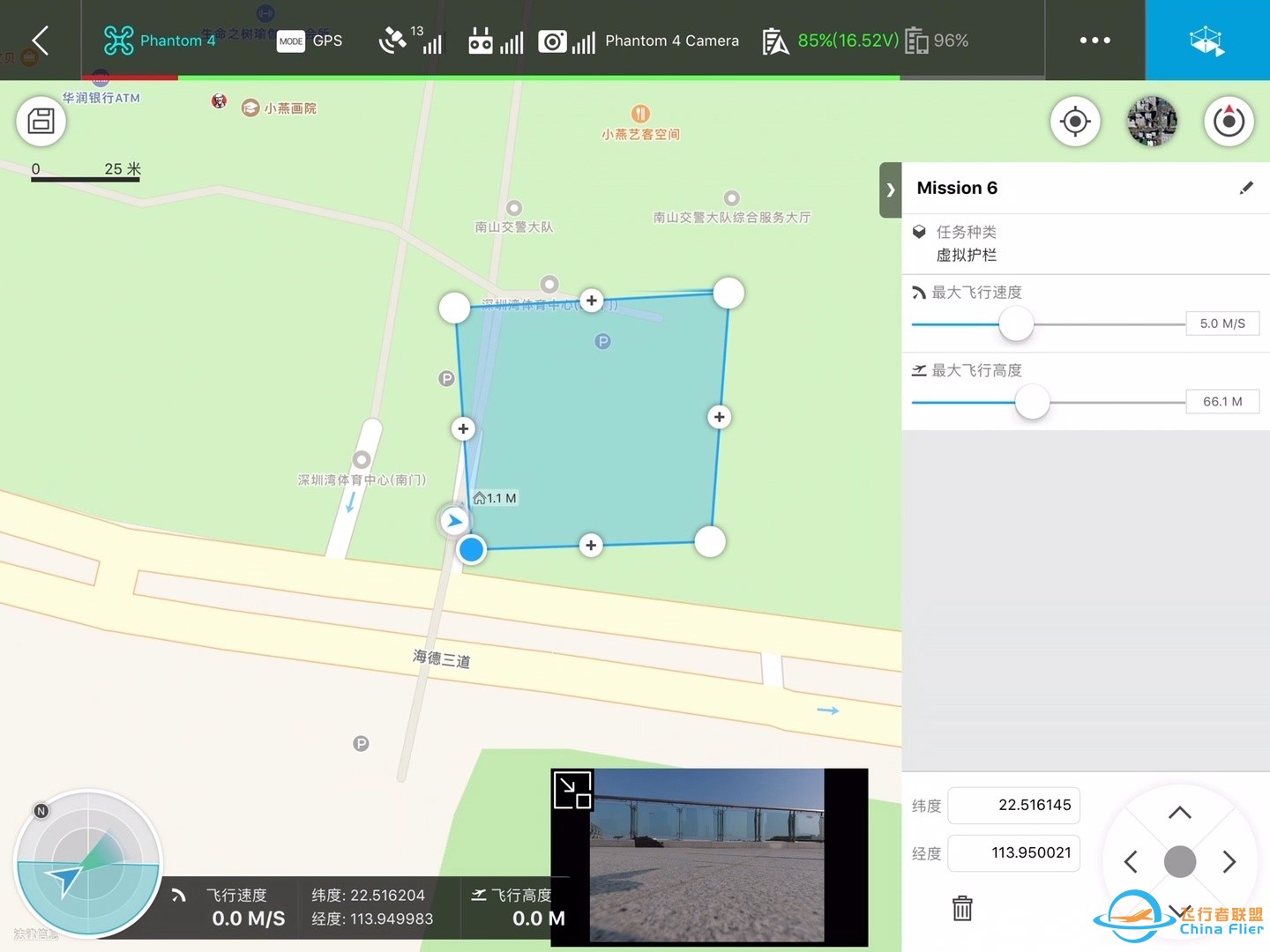Center map on current location target
The height and width of the screenshot is (952, 1270).
click(x=1075, y=121)
